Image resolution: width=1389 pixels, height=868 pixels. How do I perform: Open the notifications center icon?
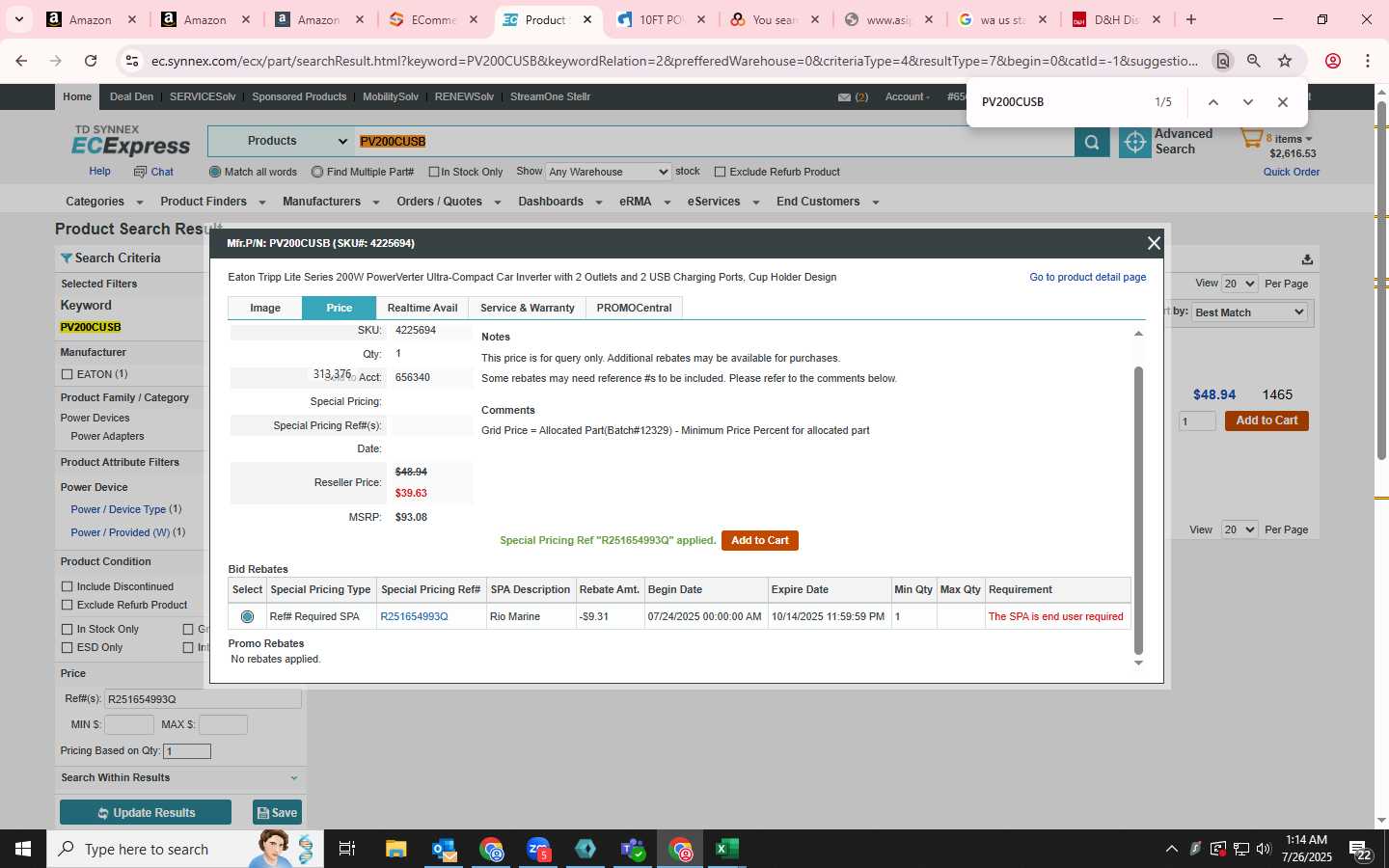tap(1361, 850)
